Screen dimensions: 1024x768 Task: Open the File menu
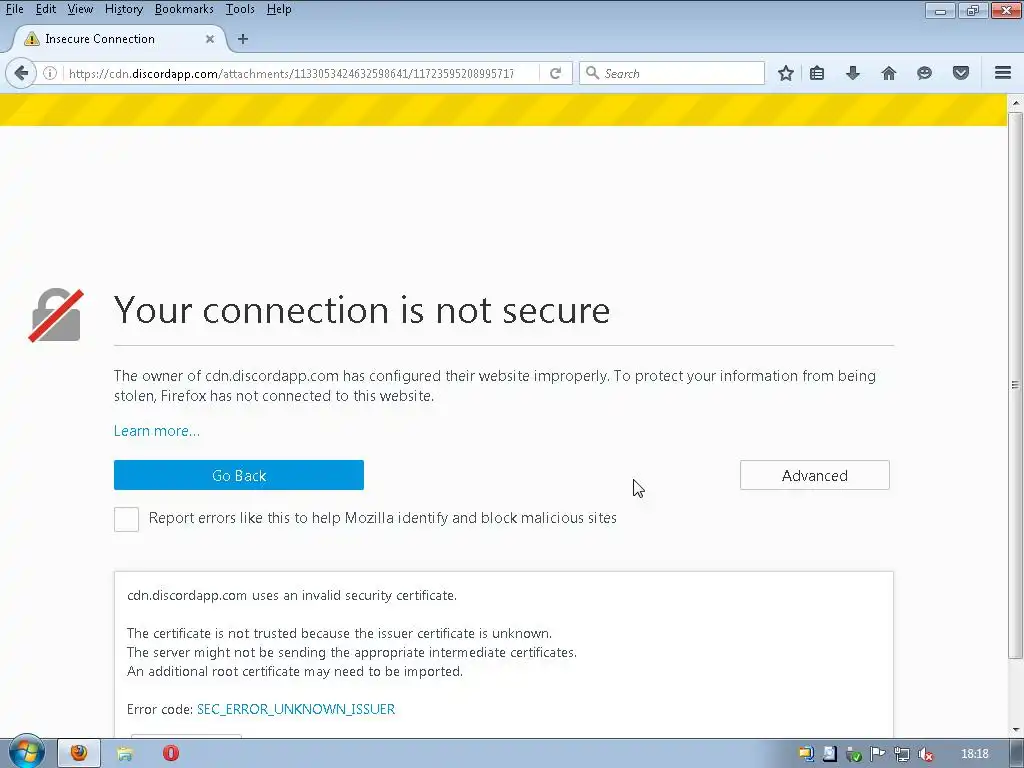point(14,9)
